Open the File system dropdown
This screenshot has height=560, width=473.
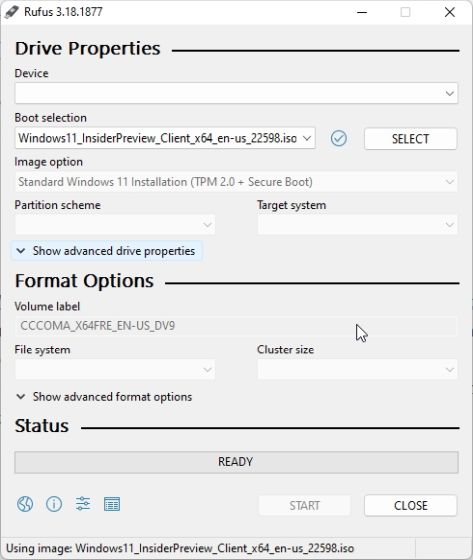(115, 369)
